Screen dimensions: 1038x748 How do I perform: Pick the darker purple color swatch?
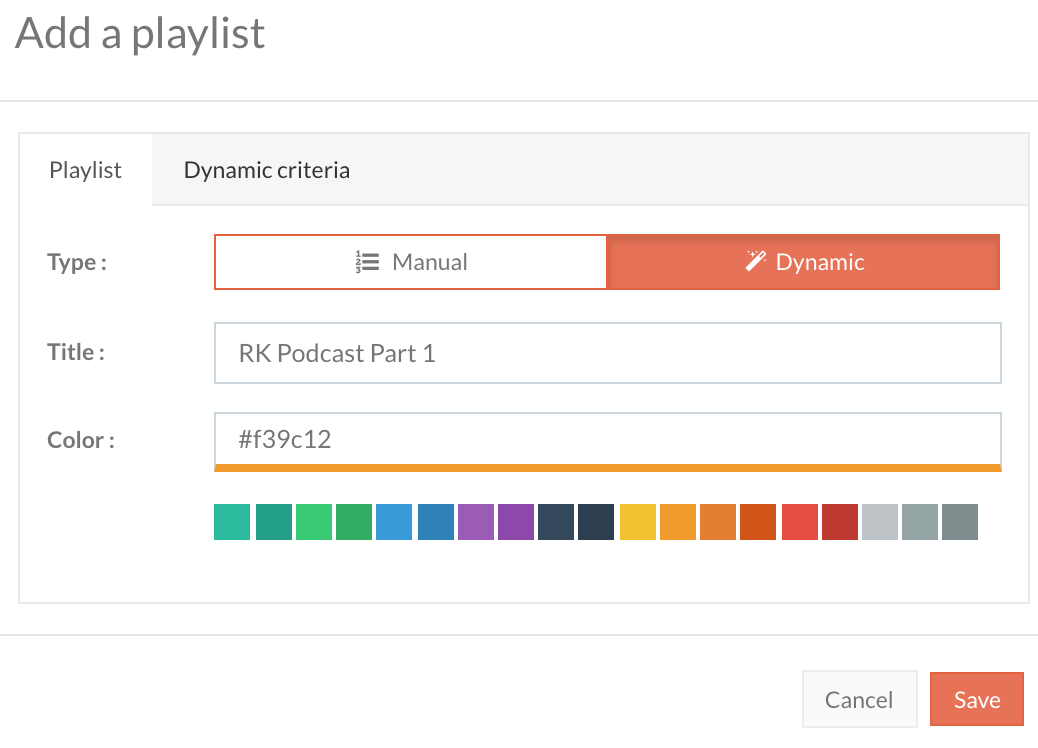coord(515,522)
